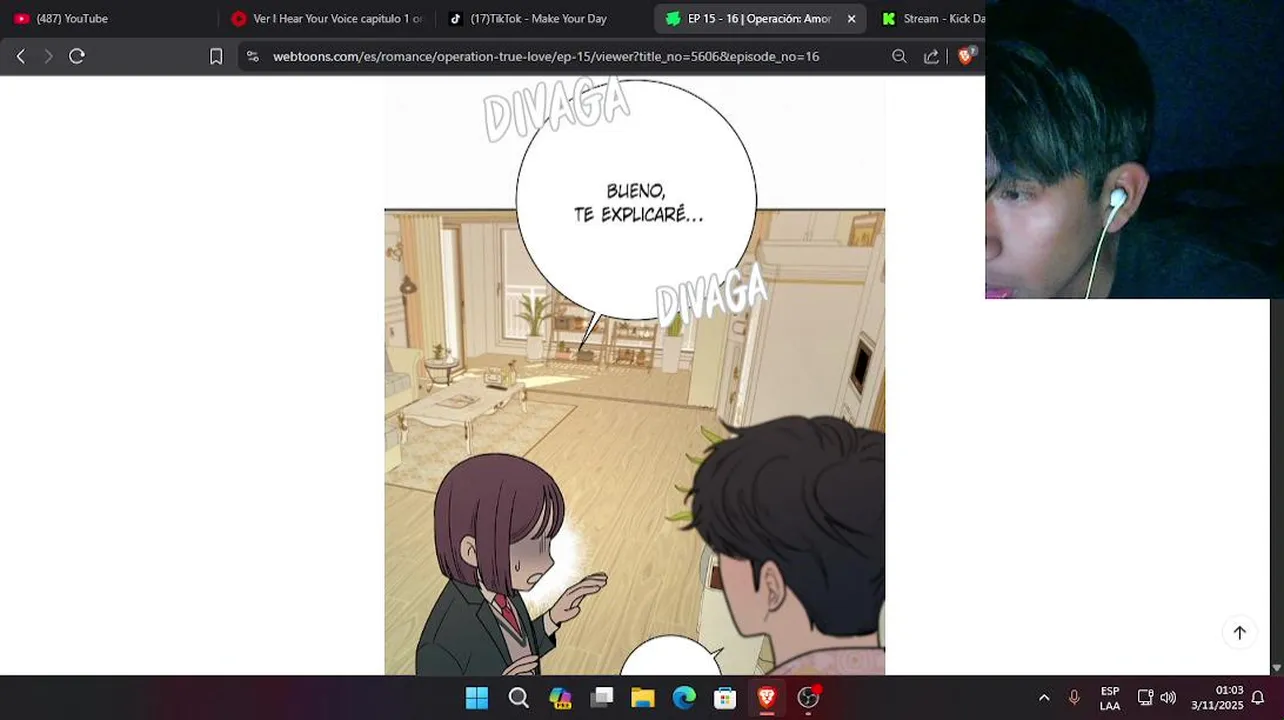The width and height of the screenshot is (1284, 720).
Task: Open the zoom magnifier in address bar
Action: click(899, 57)
